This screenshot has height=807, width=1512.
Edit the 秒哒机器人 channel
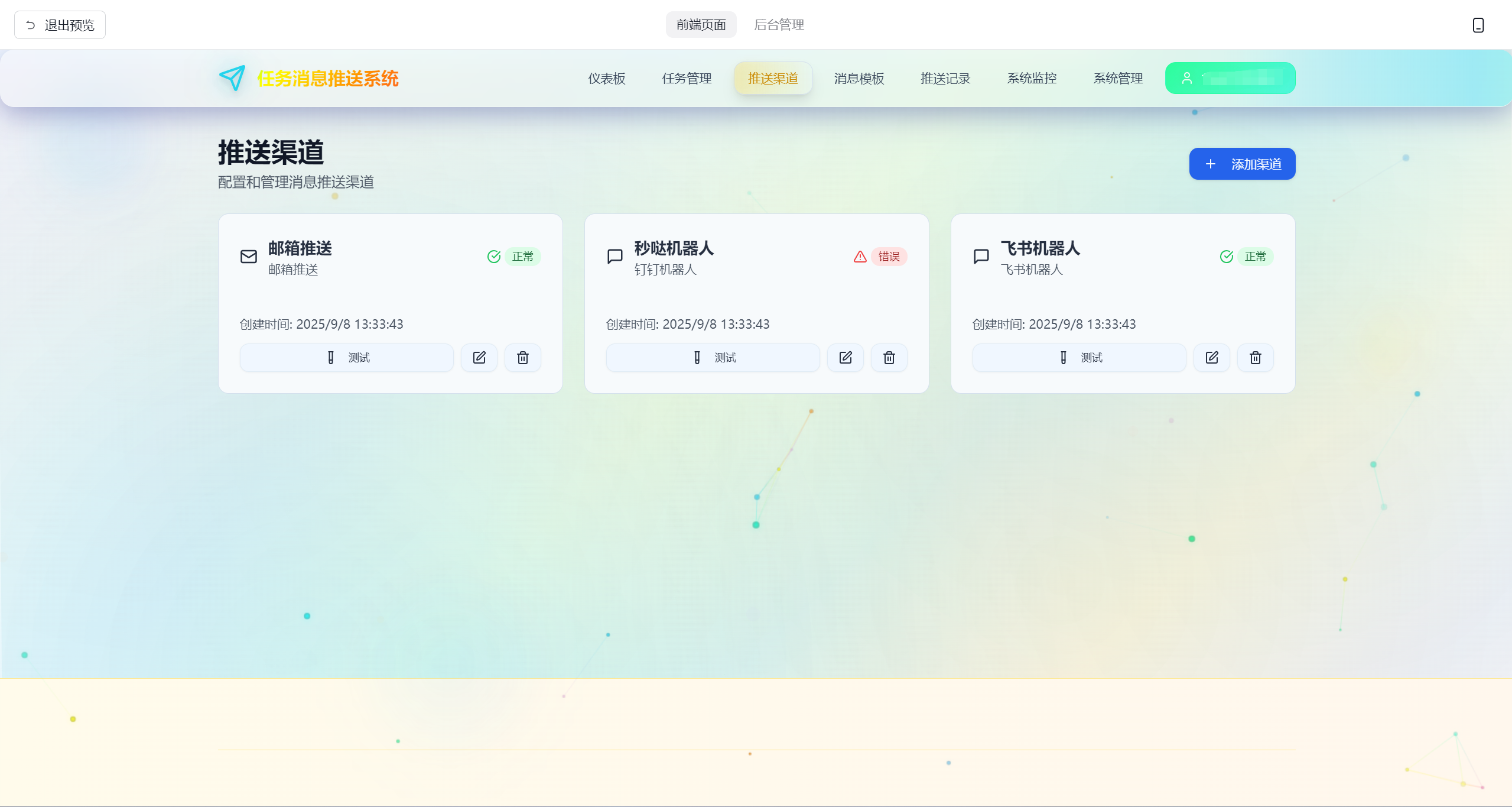click(x=846, y=358)
